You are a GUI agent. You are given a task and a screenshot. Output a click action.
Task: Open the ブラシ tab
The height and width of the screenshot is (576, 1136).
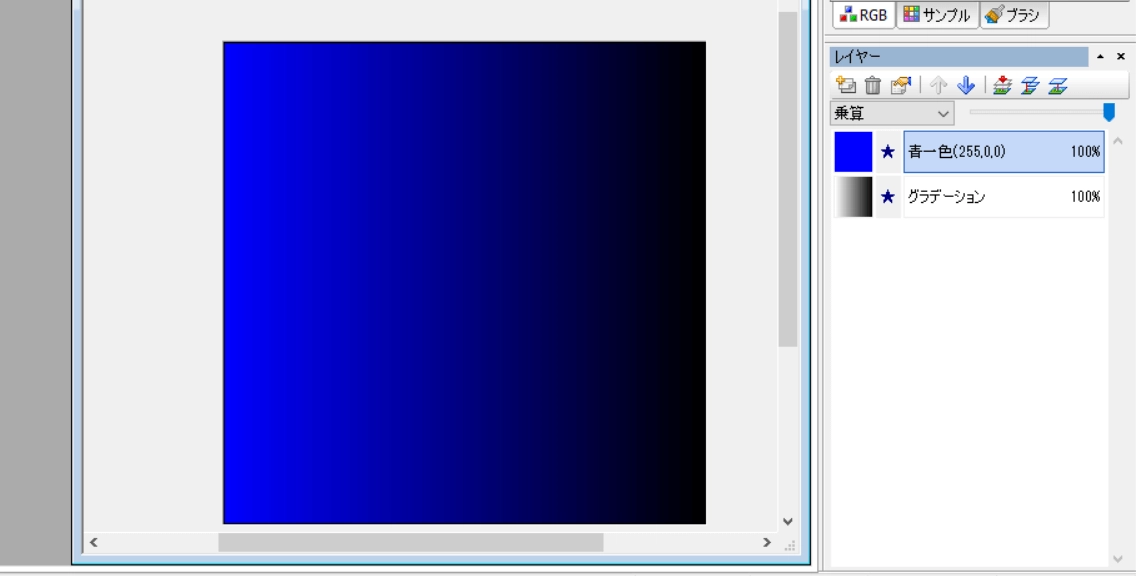pos(1013,14)
